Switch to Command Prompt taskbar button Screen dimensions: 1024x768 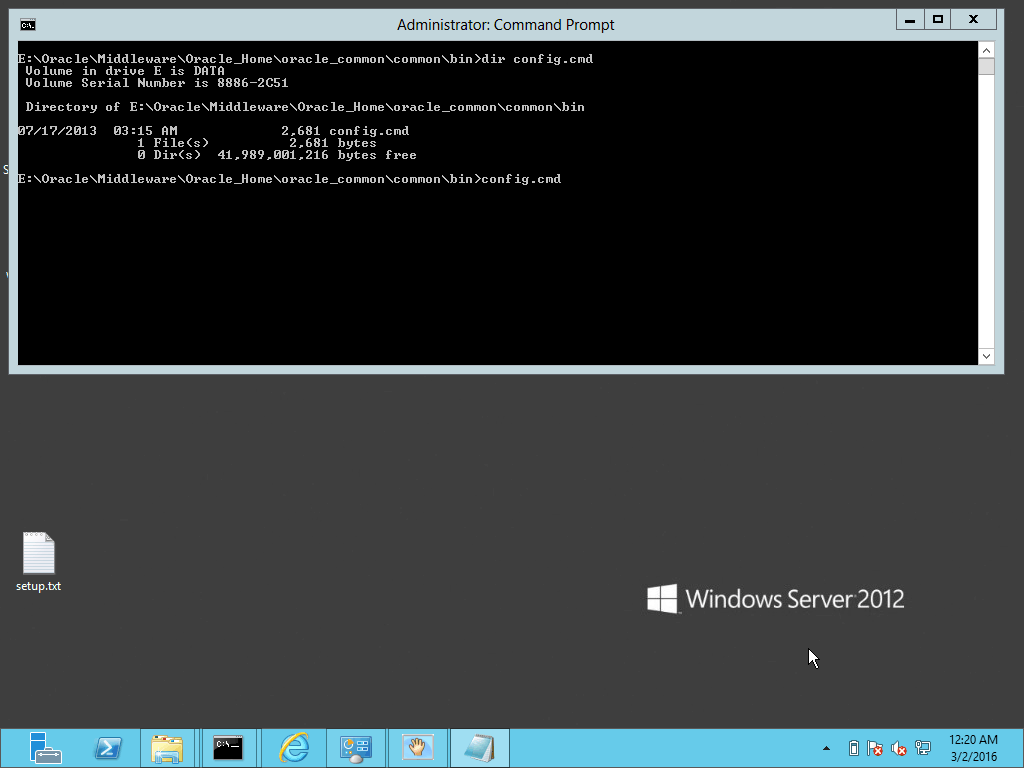pos(228,748)
